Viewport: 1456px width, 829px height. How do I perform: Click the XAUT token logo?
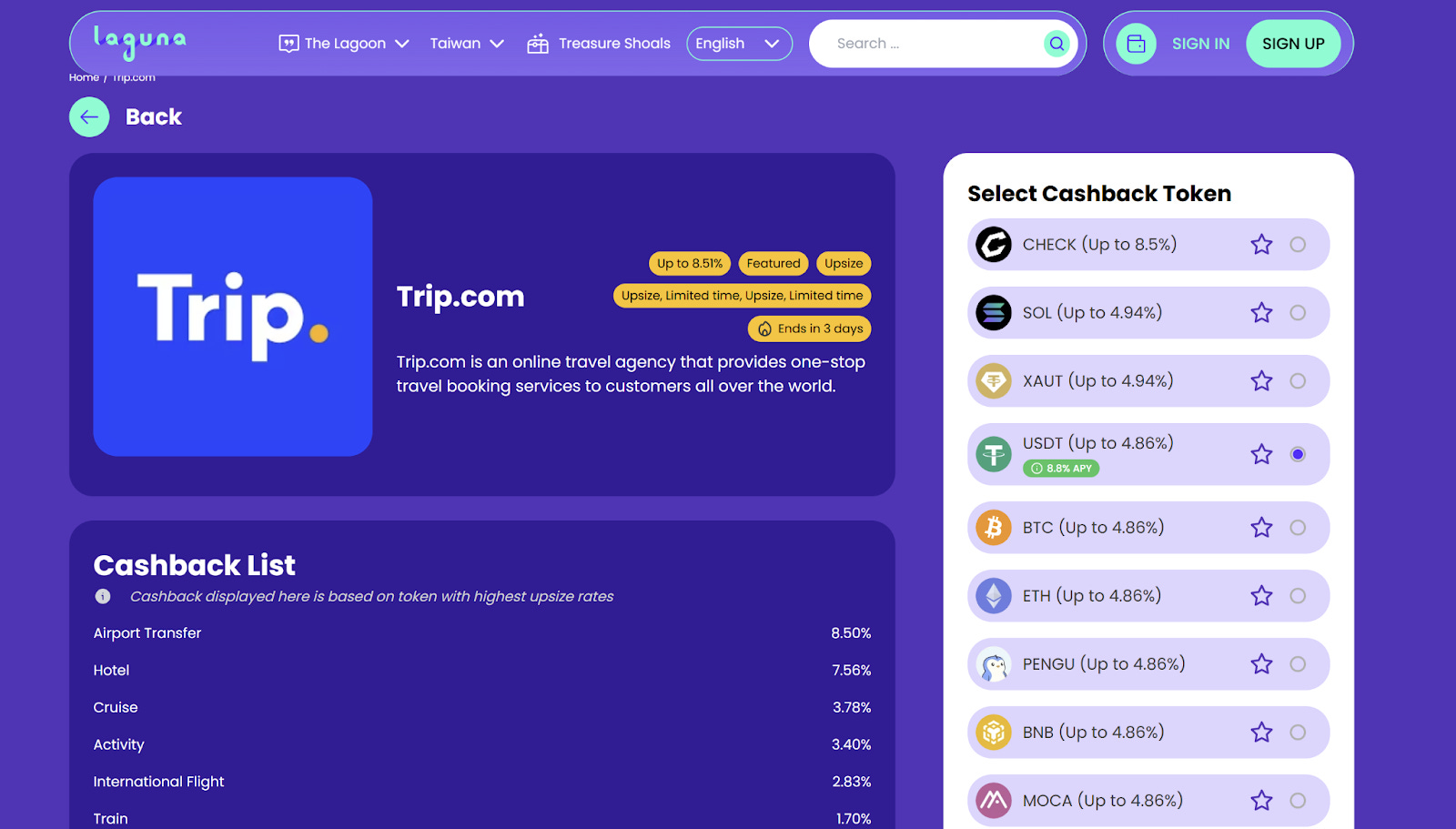pyautogui.click(x=994, y=381)
